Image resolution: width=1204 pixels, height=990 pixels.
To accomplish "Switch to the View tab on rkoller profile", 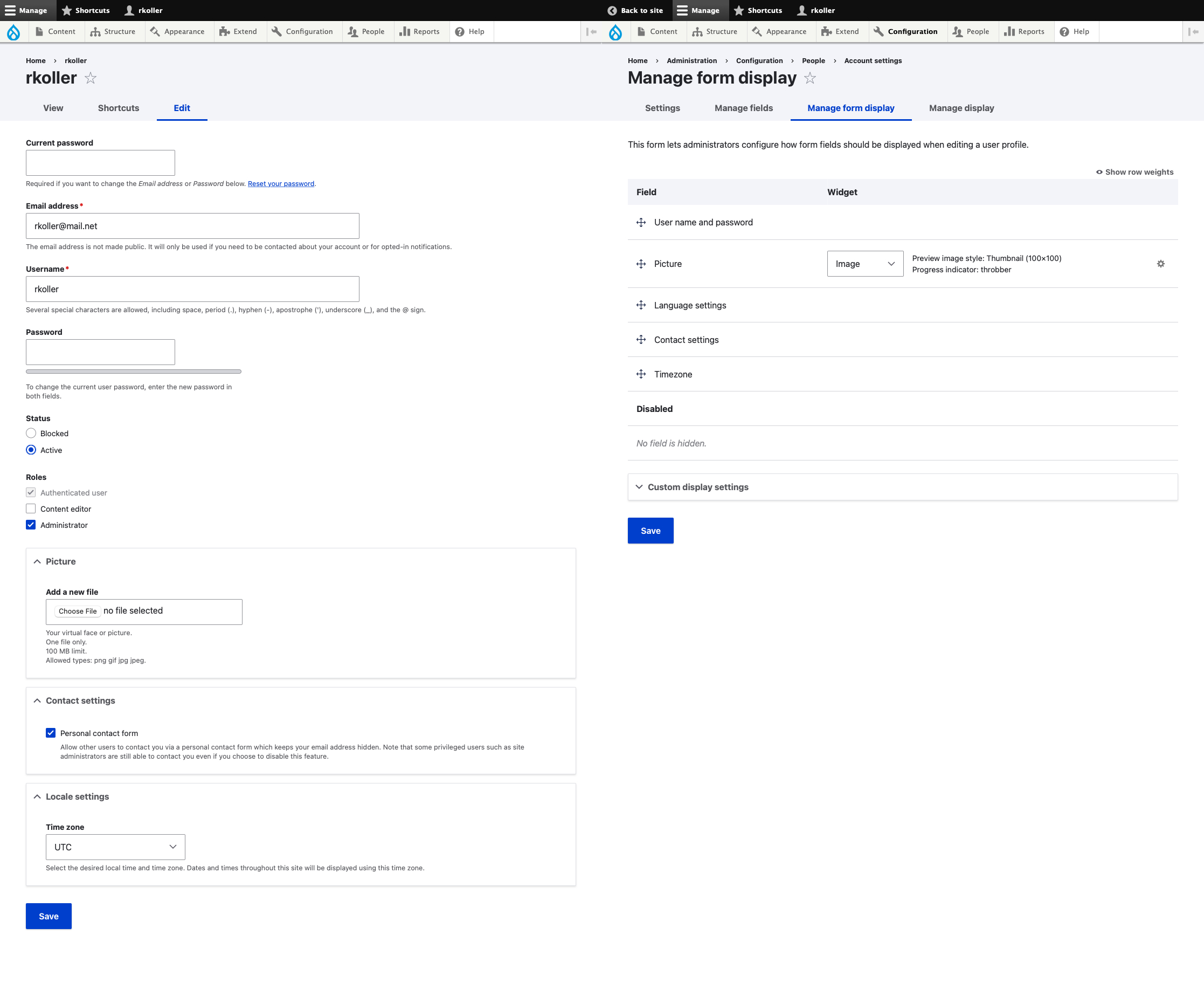I will pos(53,108).
